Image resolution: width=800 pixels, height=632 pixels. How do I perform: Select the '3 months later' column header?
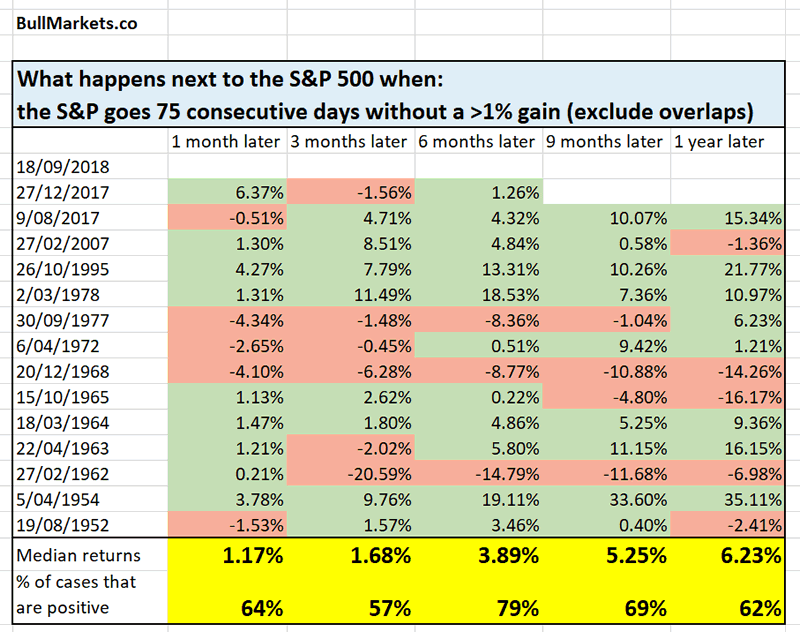tap(350, 141)
